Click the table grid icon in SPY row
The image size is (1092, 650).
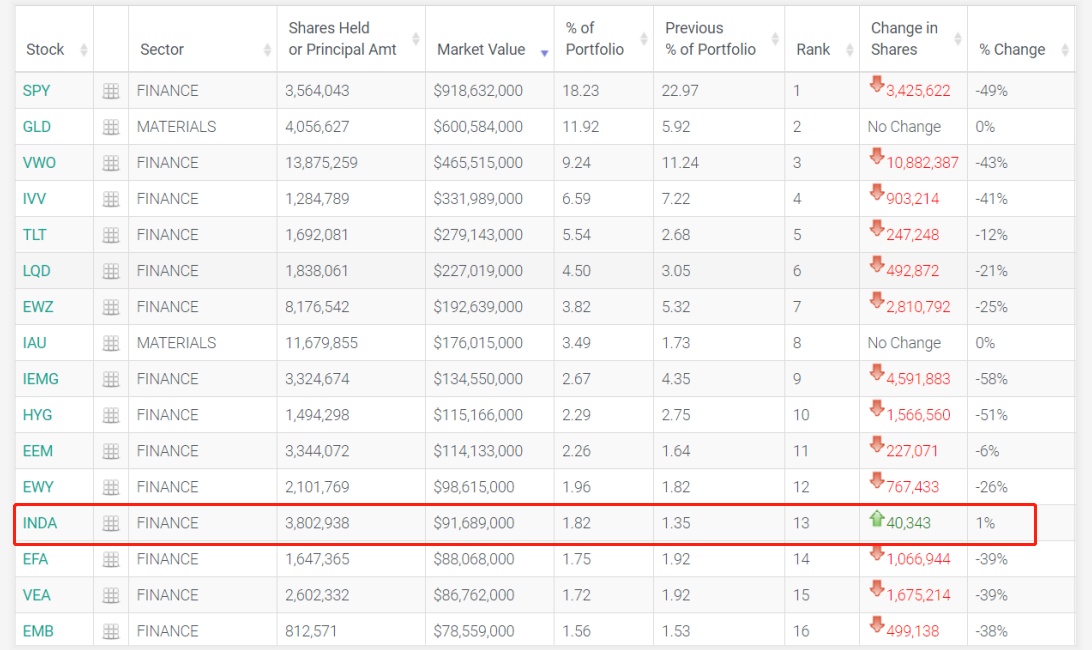[x=111, y=91]
